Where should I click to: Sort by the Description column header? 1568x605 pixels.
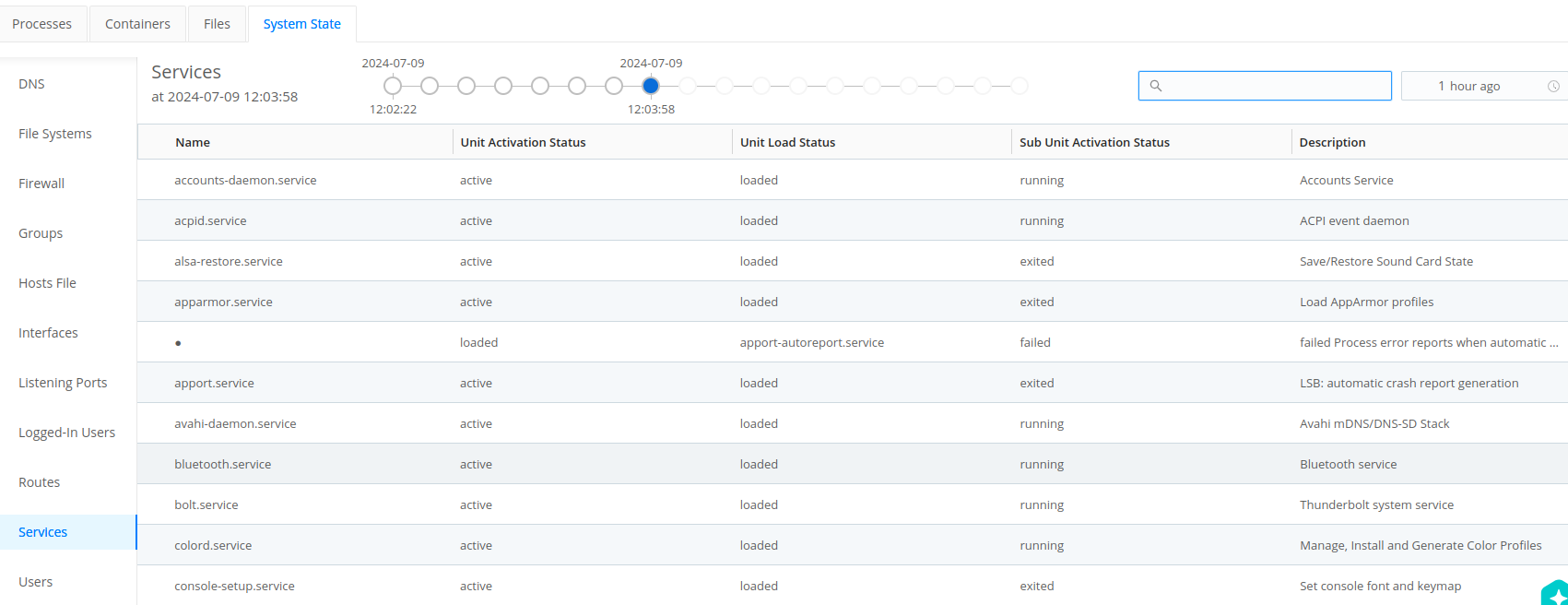coord(1332,142)
